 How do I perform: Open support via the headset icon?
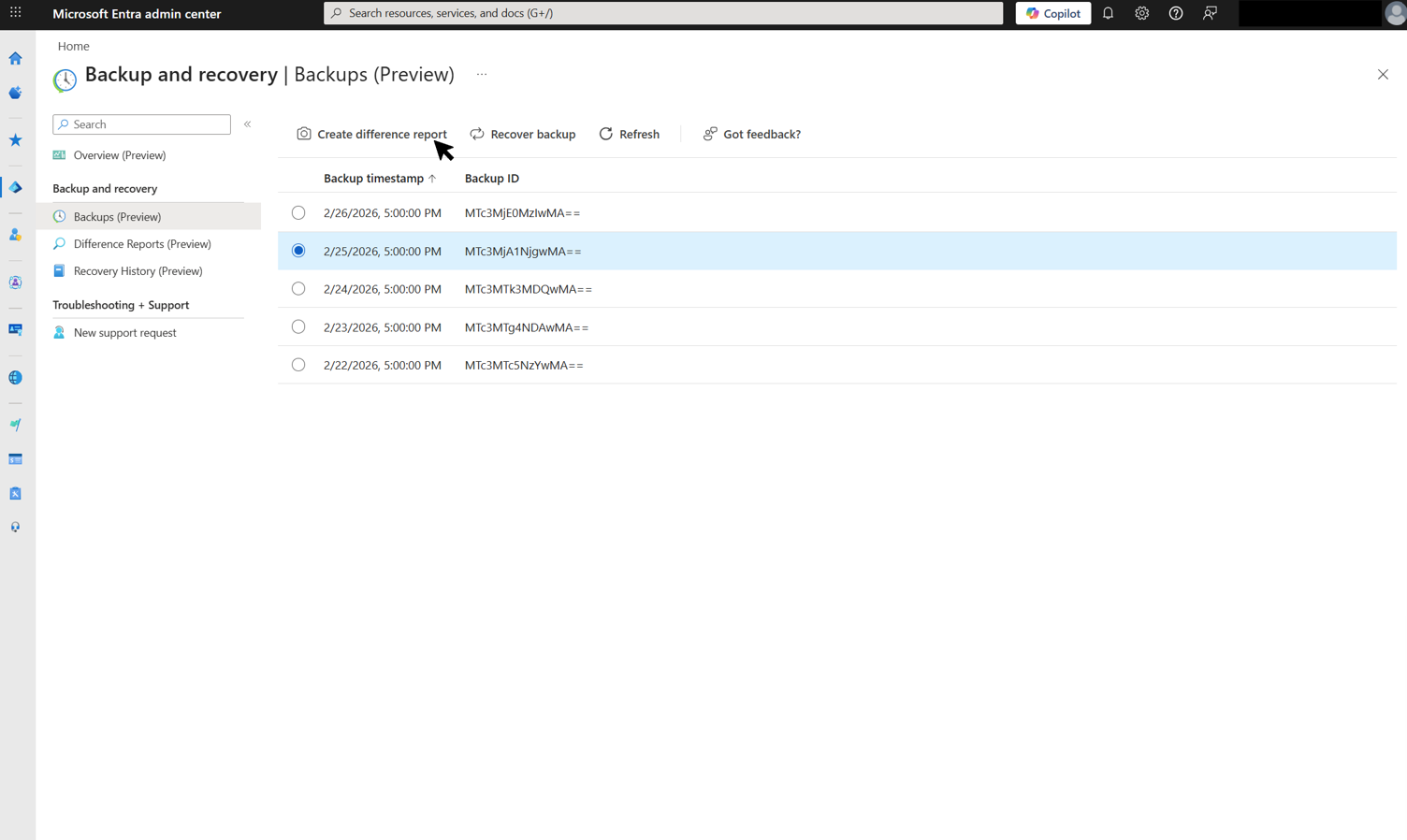tap(15, 526)
